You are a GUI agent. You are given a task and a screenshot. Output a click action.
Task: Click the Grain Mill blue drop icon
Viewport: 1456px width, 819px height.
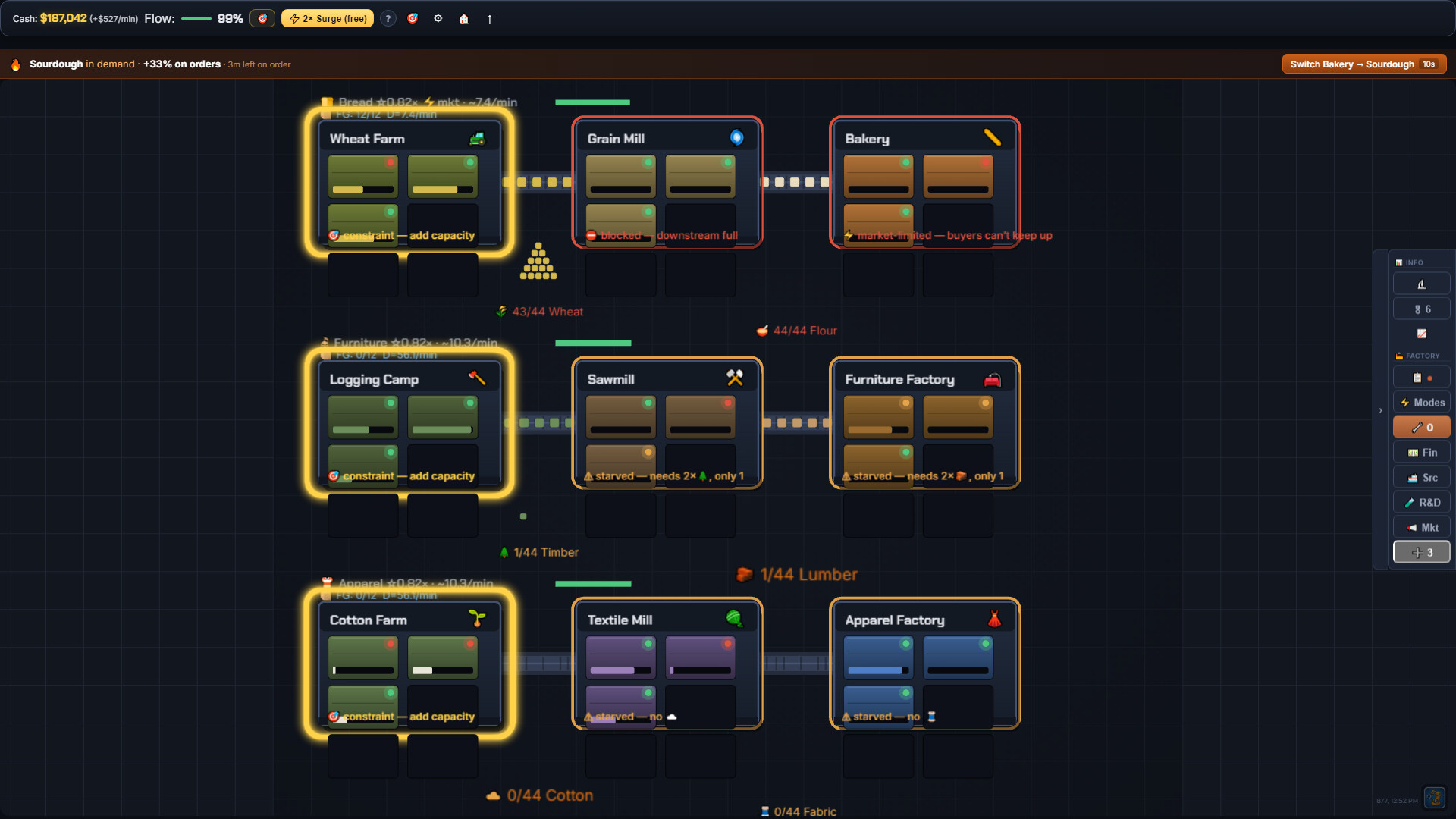(x=736, y=137)
